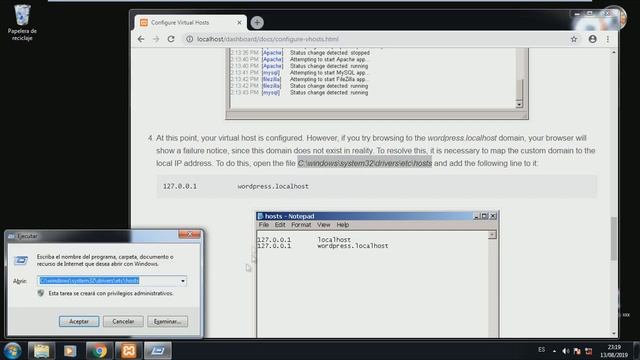
Task: Click File menu in the hosts Notepad image
Action: coord(264,225)
